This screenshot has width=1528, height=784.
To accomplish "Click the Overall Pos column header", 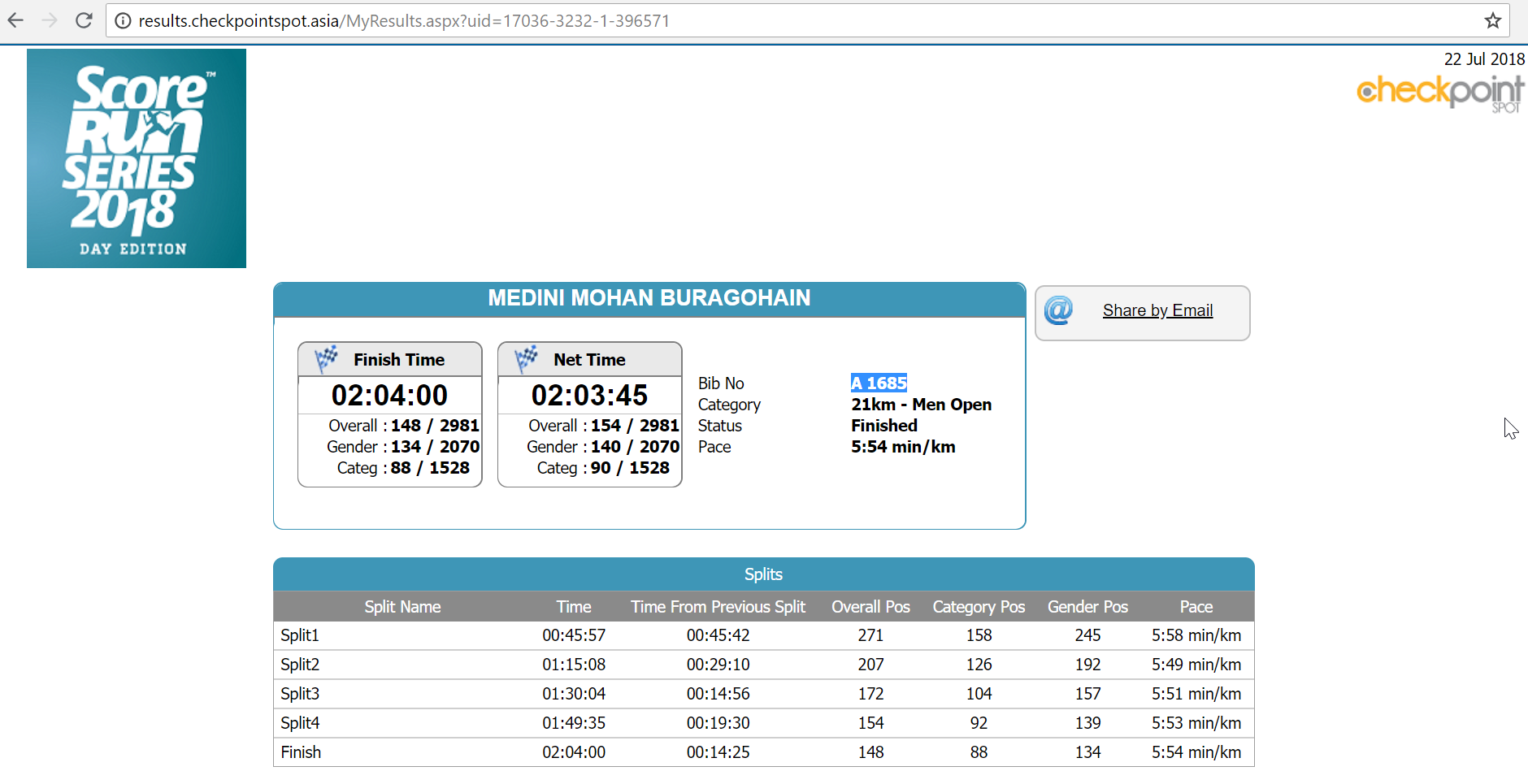I will (870, 607).
